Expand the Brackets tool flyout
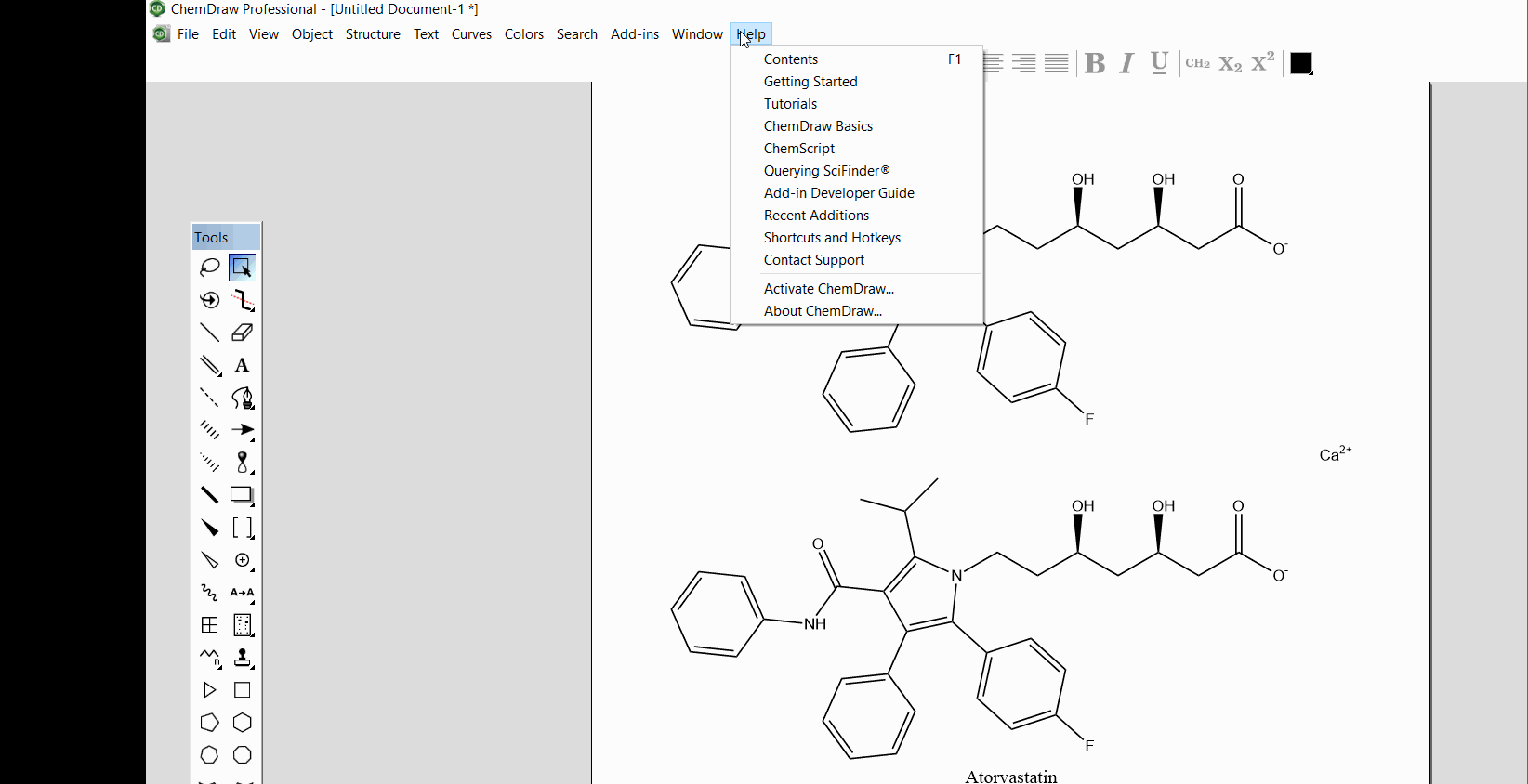Screen dimensions: 1528x784 tap(243, 528)
